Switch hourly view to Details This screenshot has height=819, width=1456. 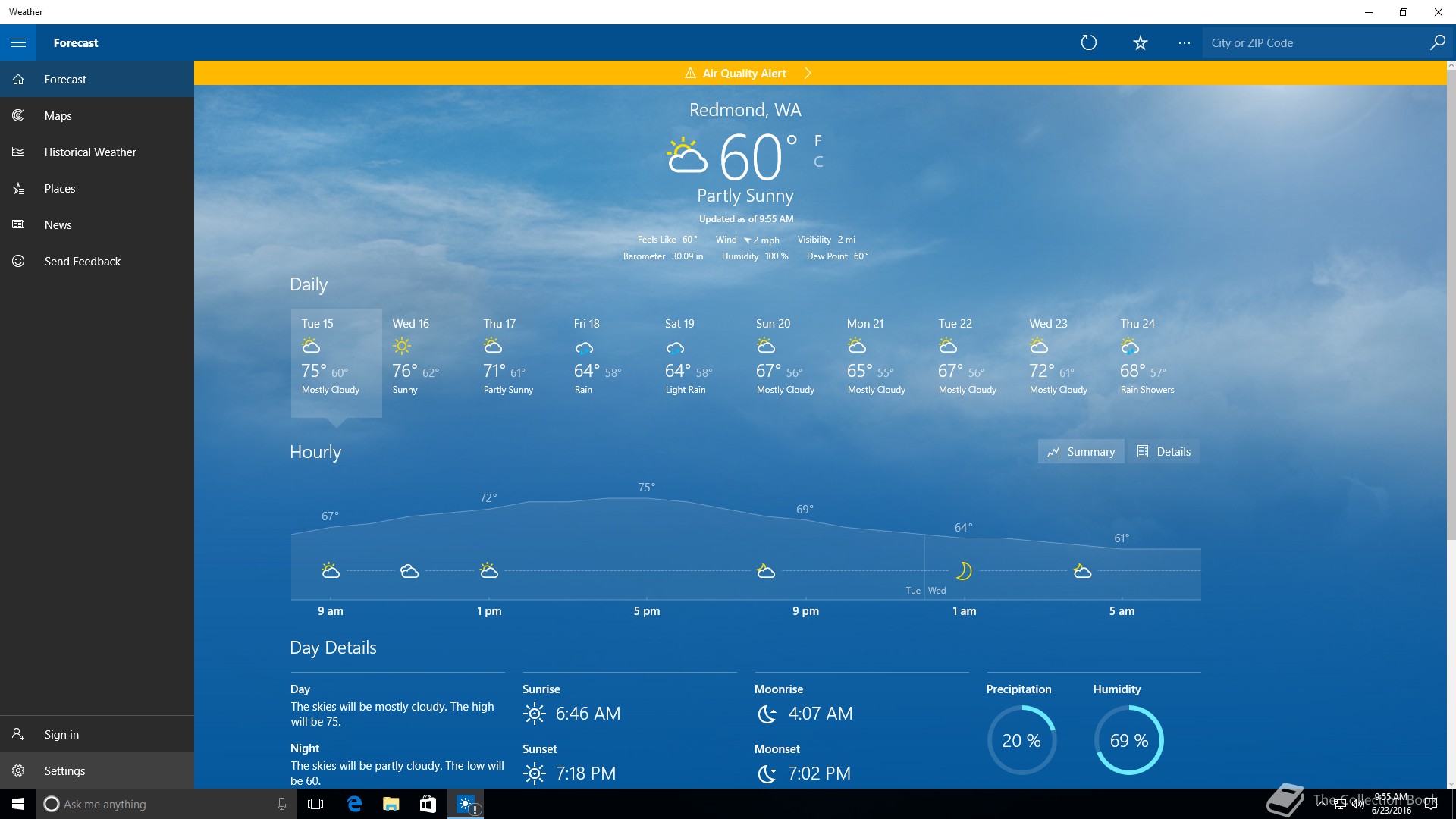click(1163, 451)
